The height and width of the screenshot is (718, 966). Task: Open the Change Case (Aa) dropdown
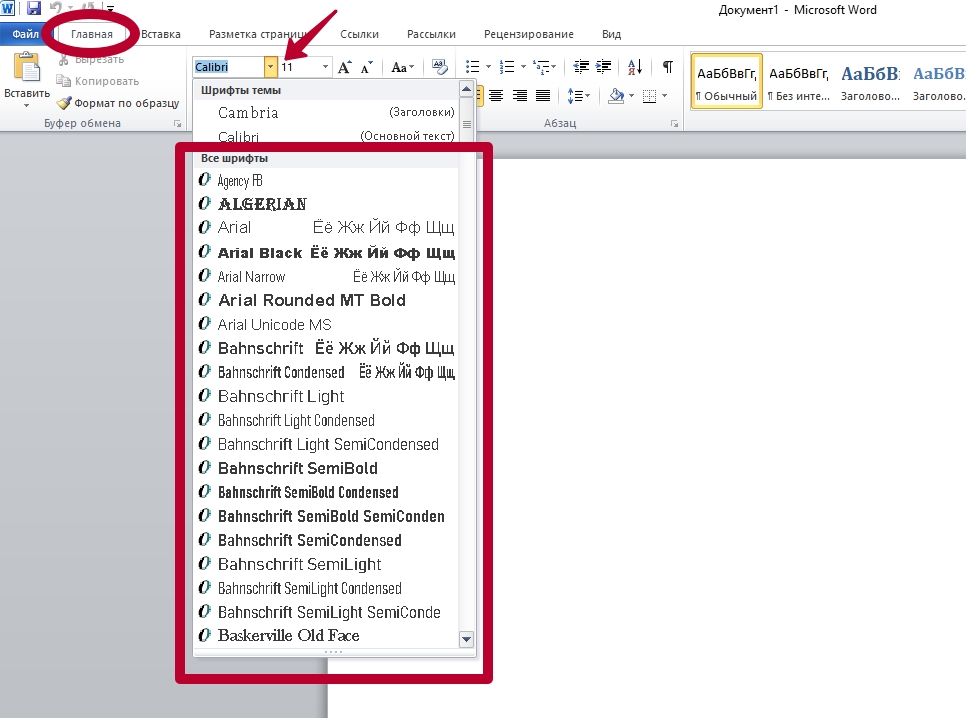[x=401, y=67]
